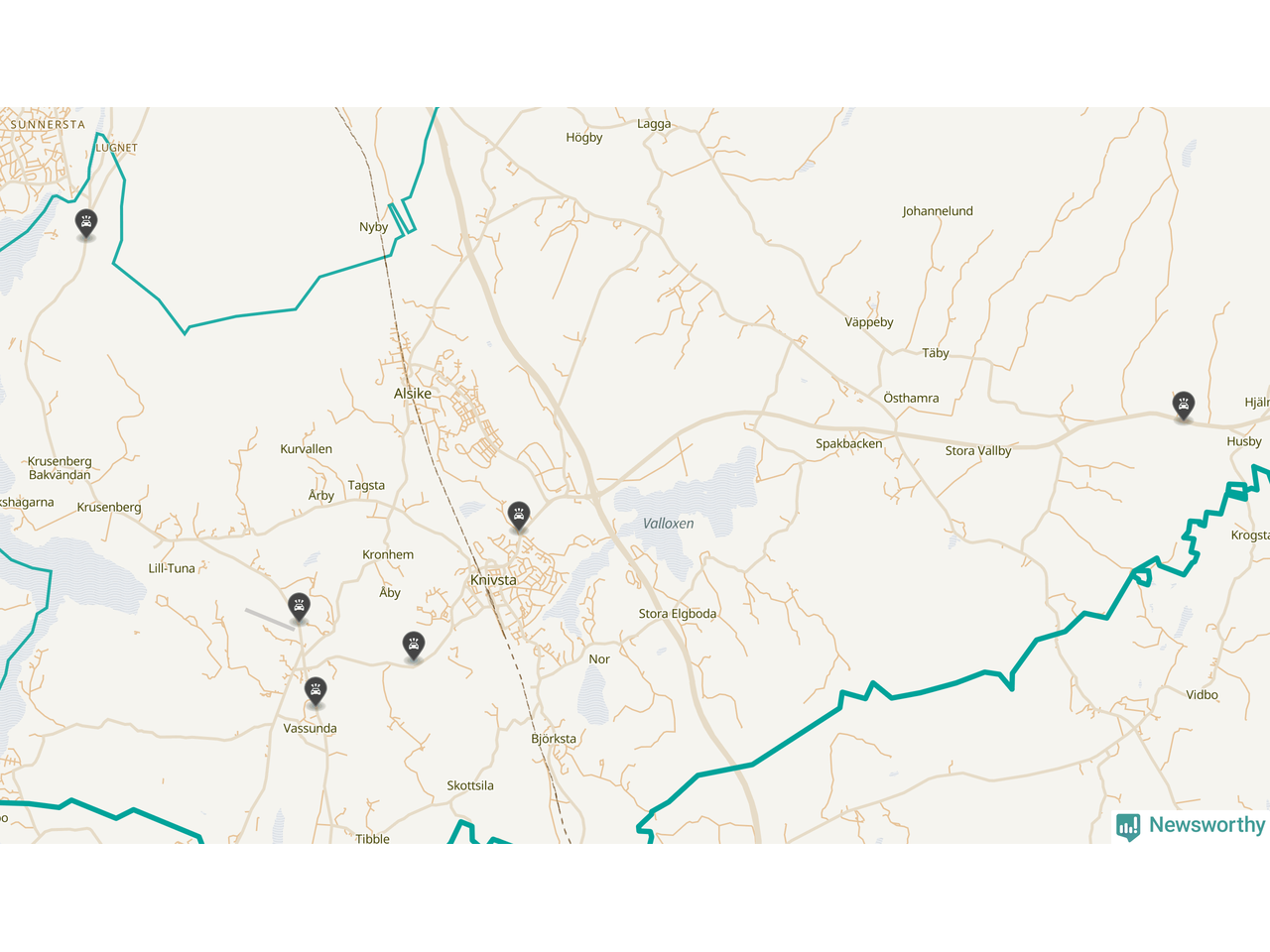Click the car marker near Lill-Tuna
This screenshot has height=952, width=1270.
[299, 607]
